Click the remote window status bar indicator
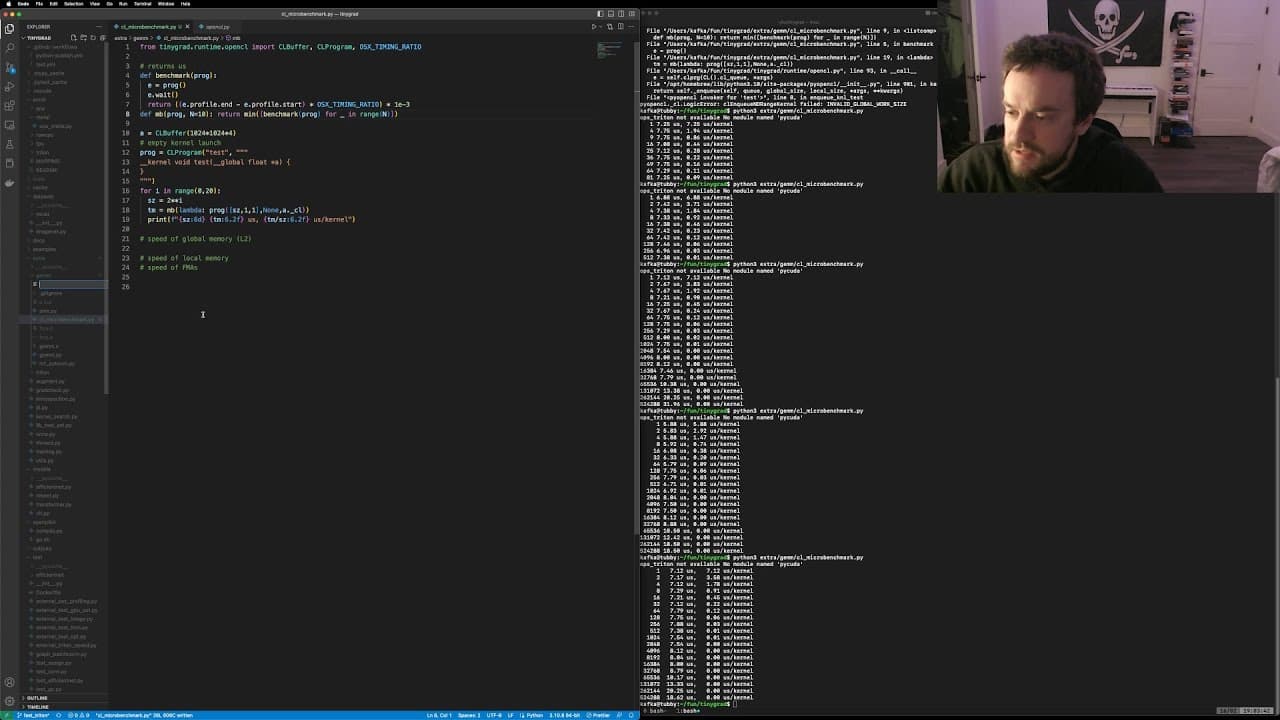 click(x=6, y=715)
